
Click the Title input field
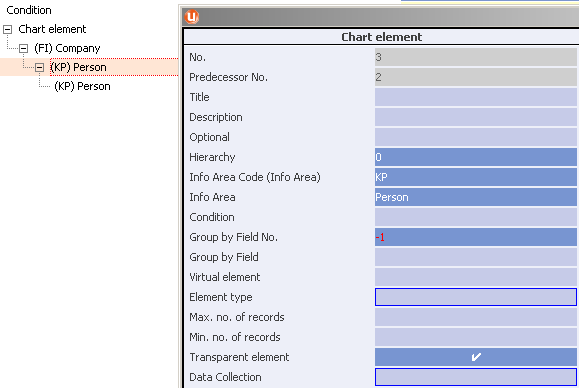(x=476, y=97)
